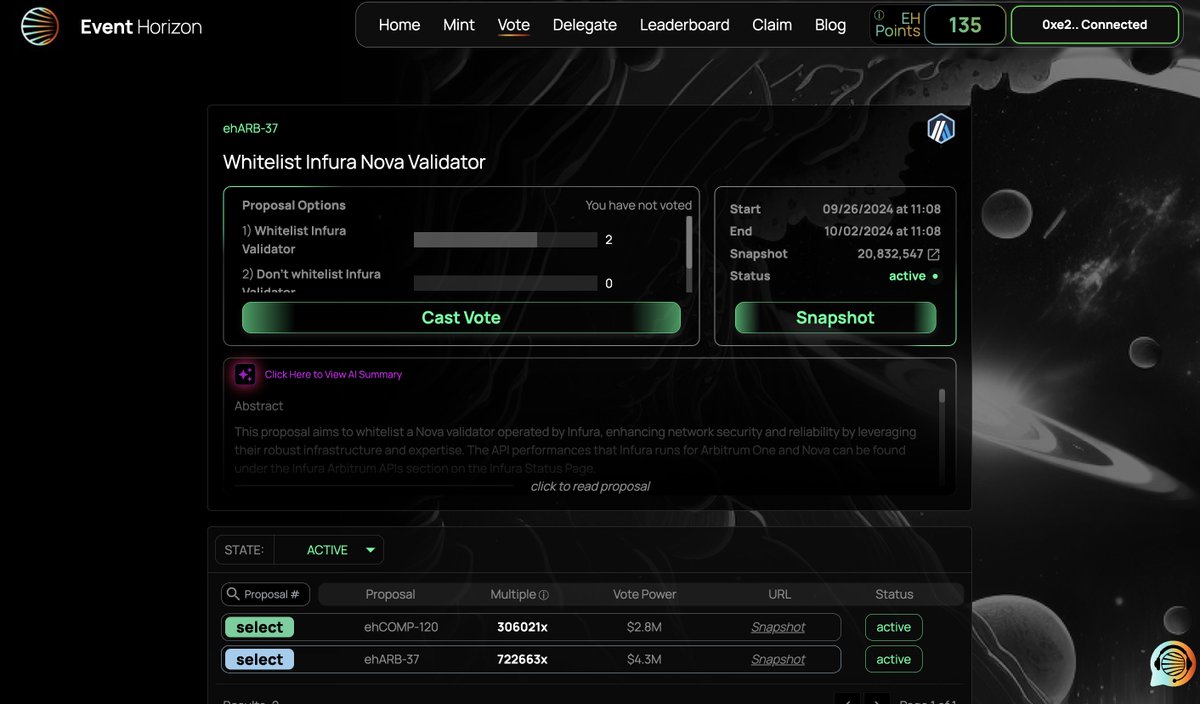
Task: Click the Whitelist Infura Validator vote progress bar
Action: pos(505,240)
